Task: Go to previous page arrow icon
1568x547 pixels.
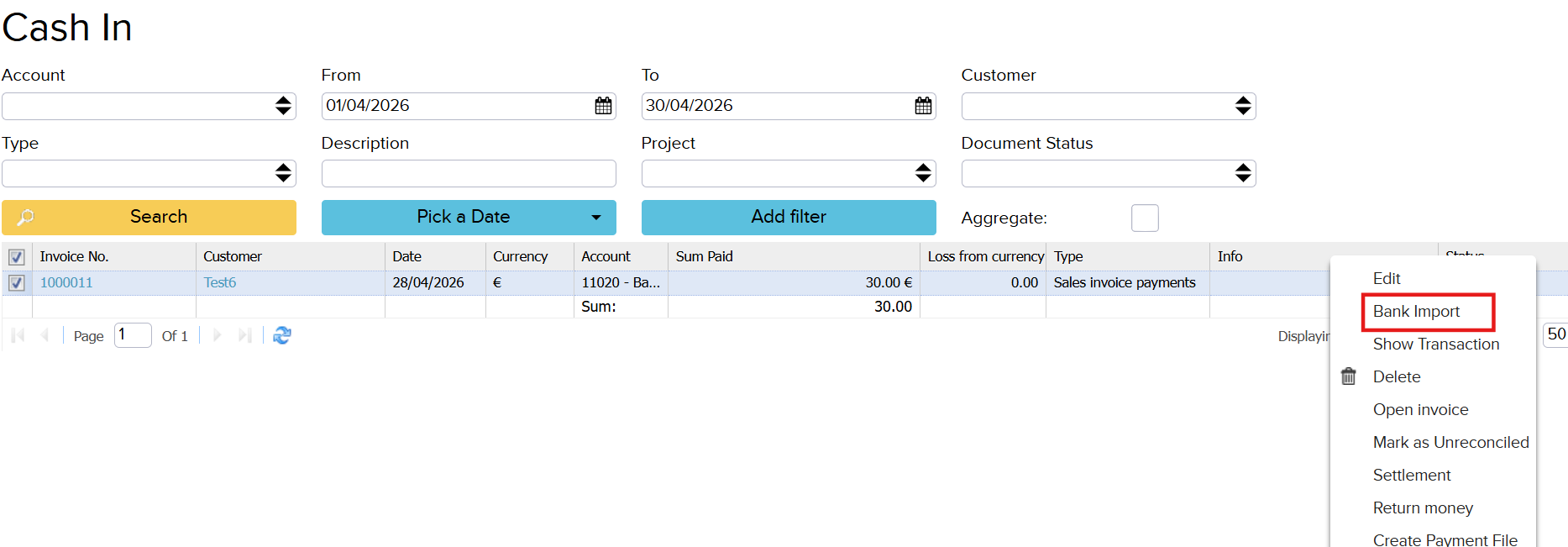Action: [x=45, y=335]
